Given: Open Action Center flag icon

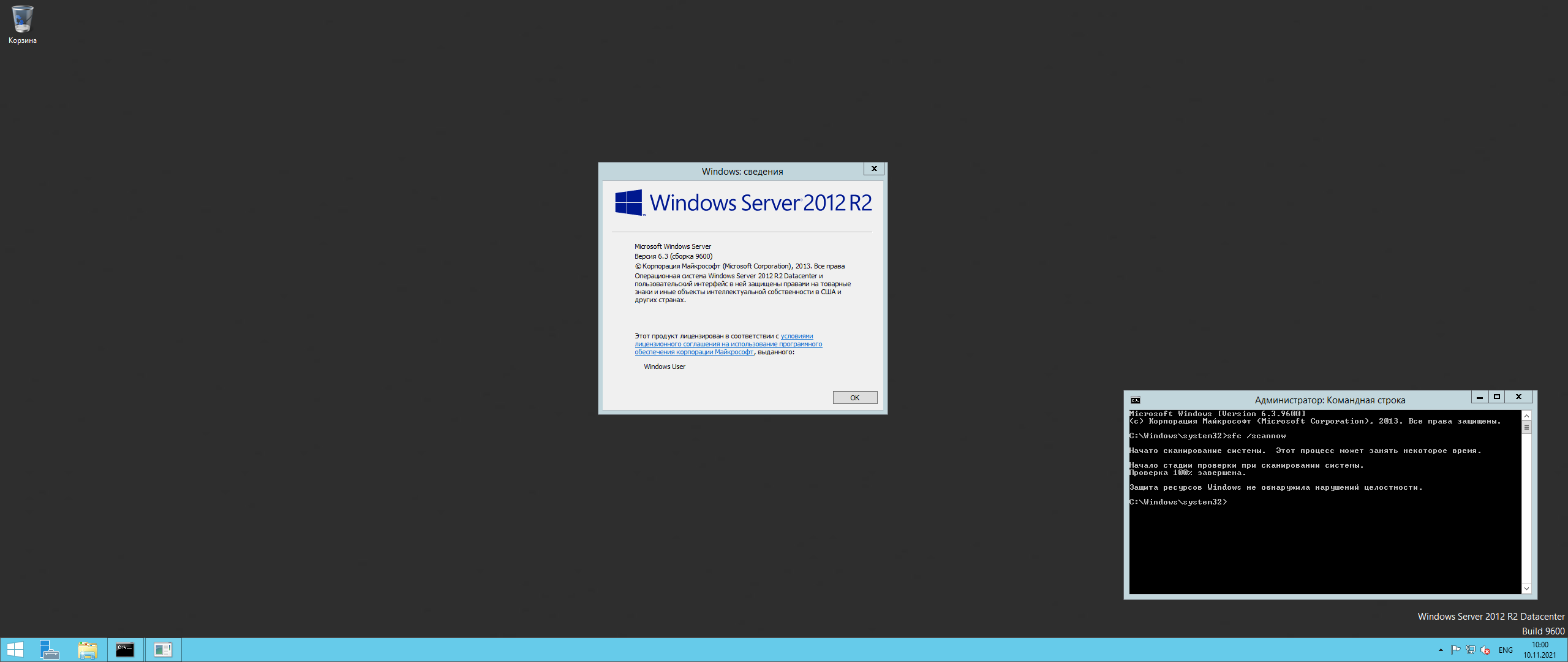Looking at the screenshot, I should (1455, 650).
